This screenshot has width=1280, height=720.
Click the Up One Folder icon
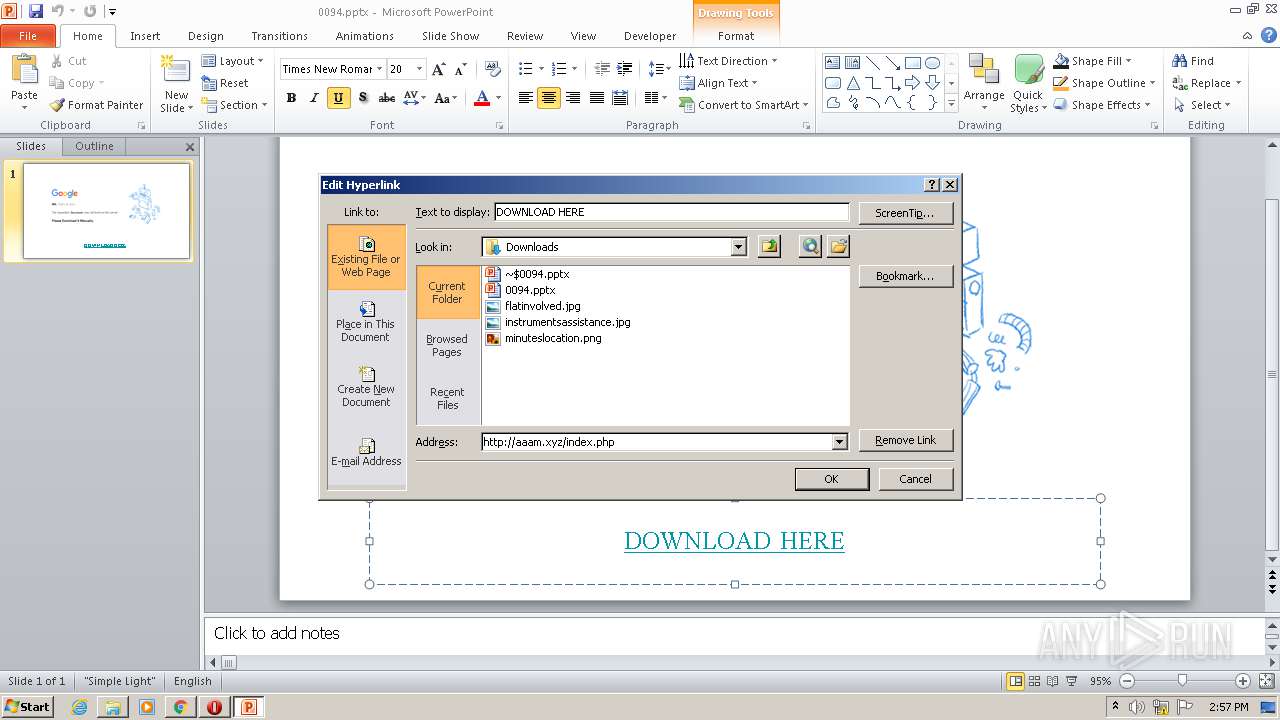click(x=769, y=246)
